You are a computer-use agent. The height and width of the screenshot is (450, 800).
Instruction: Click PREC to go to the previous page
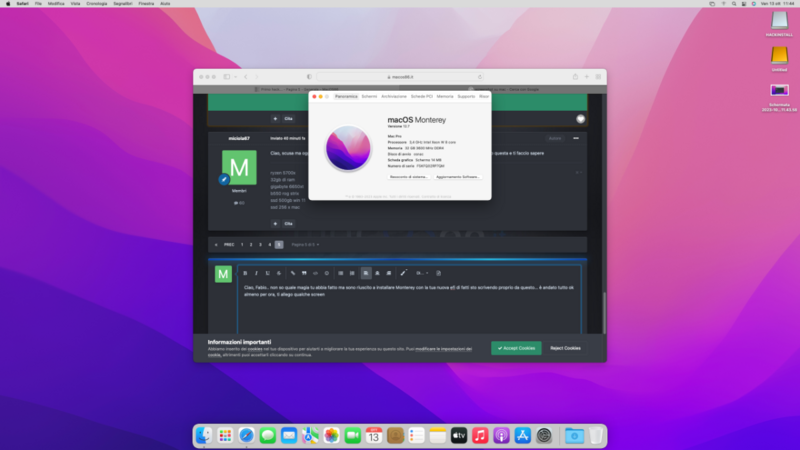(229, 244)
